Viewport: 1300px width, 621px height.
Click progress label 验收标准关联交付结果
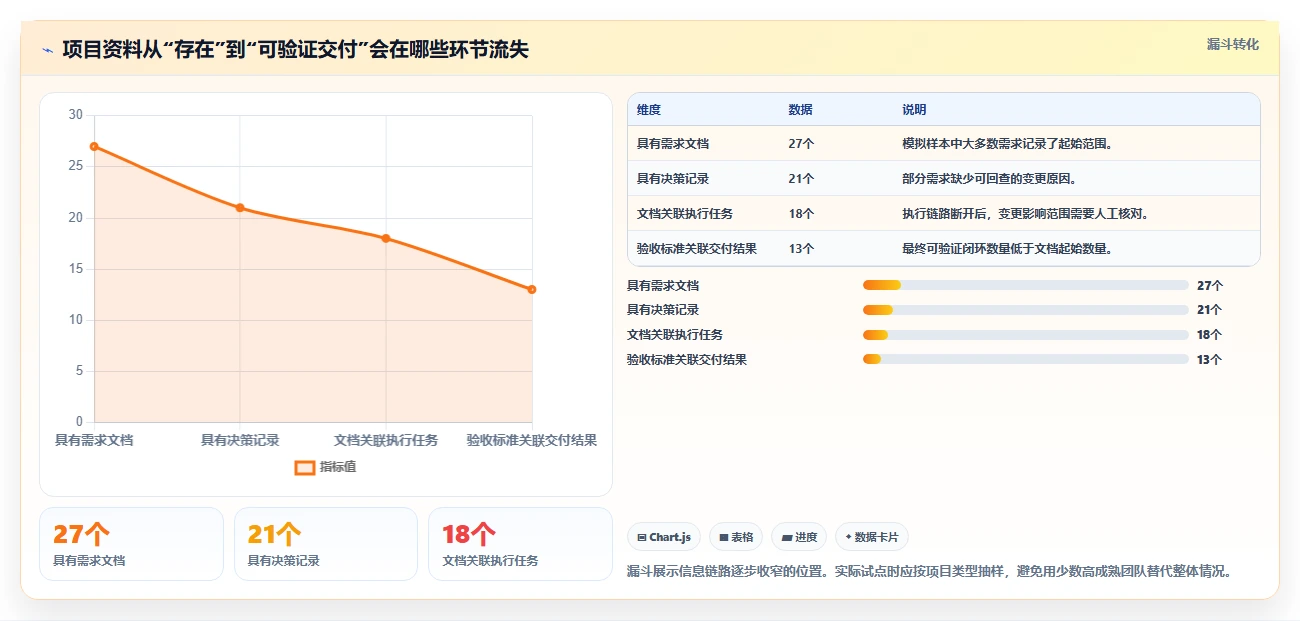tap(687, 359)
